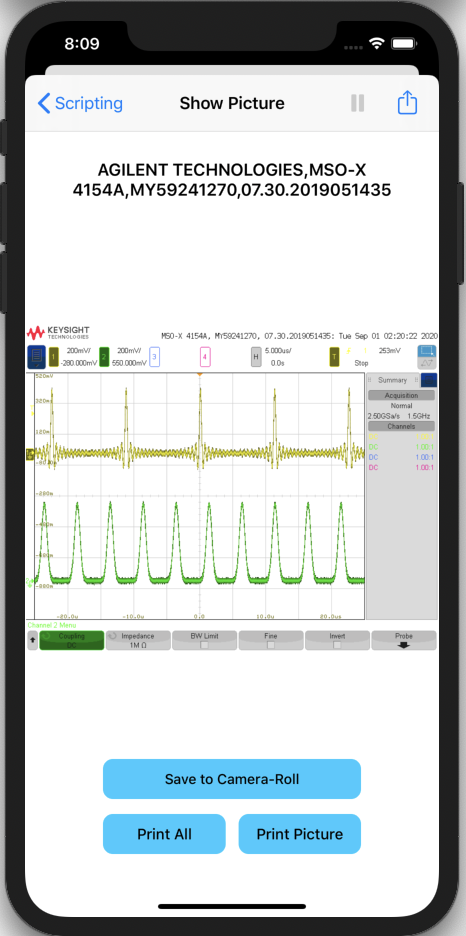Click the trigger T badge
Viewport: 466px width, 936px height.
[x=334, y=358]
